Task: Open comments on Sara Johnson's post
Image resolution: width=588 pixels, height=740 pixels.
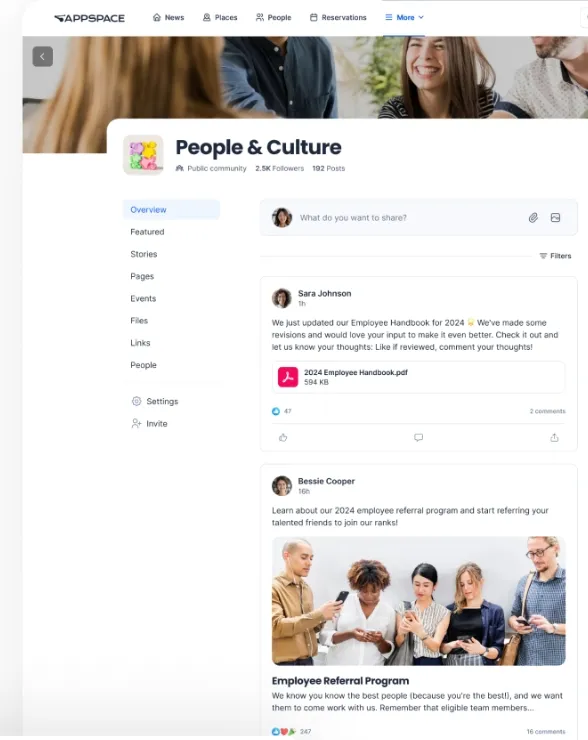Action: click(419, 437)
